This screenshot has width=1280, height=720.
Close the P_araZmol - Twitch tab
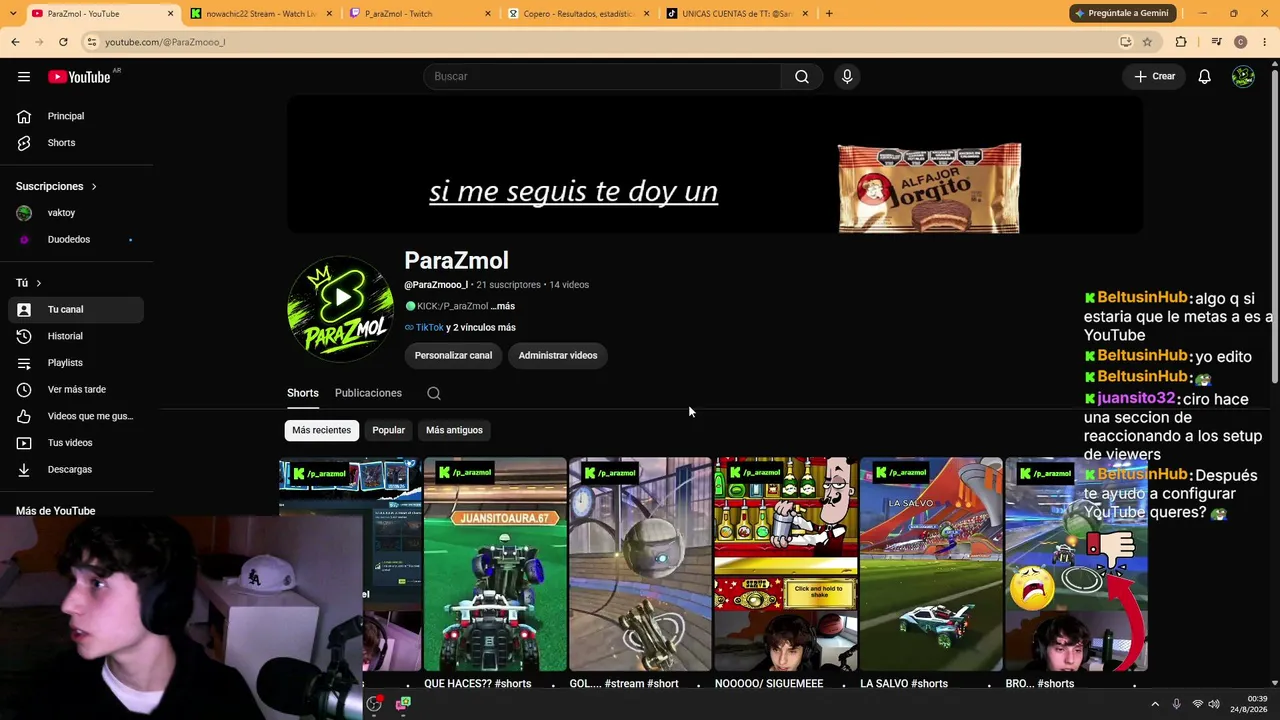pyautogui.click(x=488, y=14)
